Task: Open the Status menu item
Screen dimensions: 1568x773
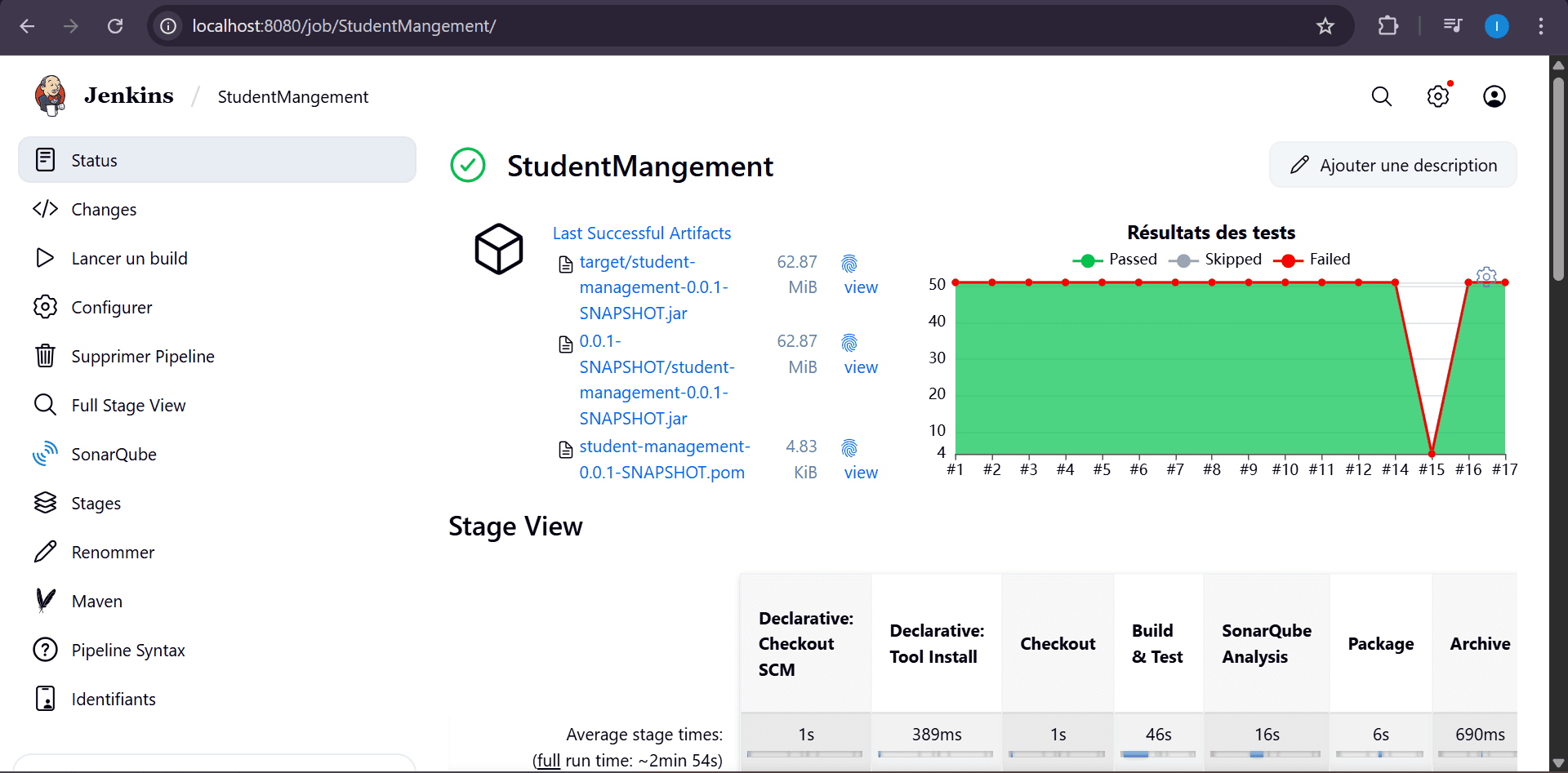Action: click(217, 160)
